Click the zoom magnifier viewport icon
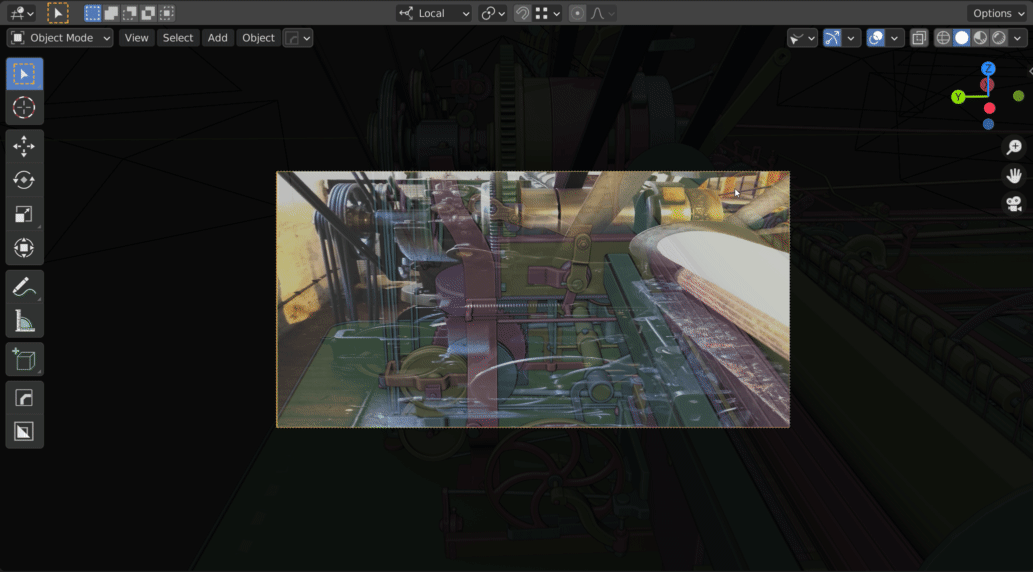The image size is (1033, 572). coord(1014,147)
